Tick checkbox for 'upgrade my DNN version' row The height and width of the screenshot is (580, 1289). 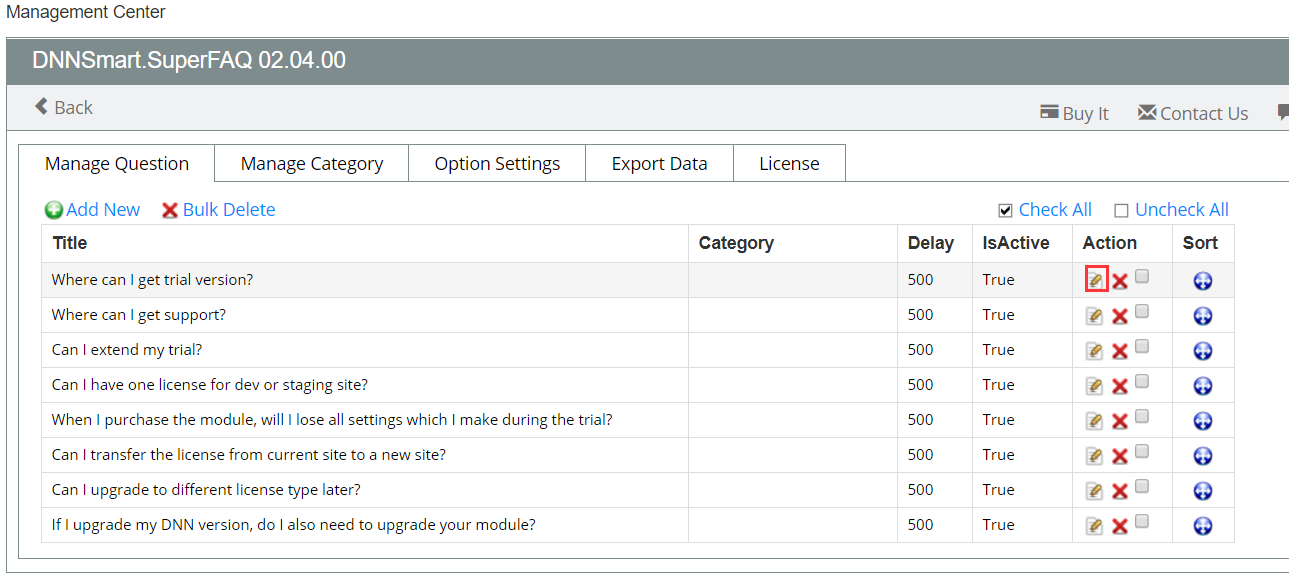(1142, 522)
